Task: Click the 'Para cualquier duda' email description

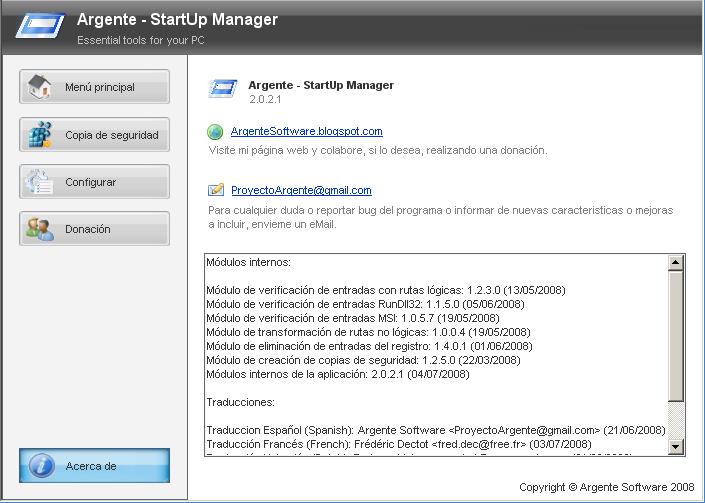Action: [441, 217]
